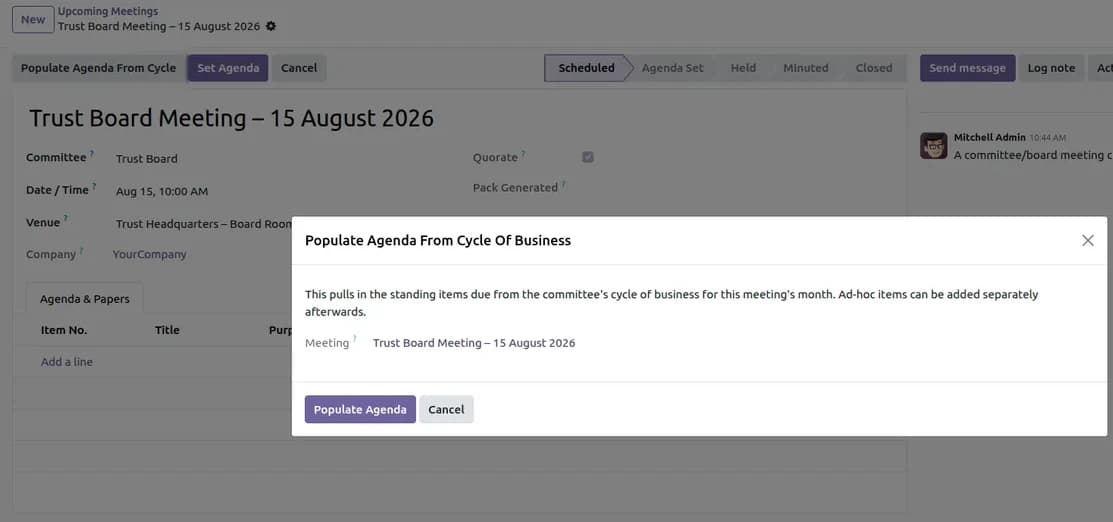The width and height of the screenshot is (1113, 522).
Task: Click the help mark next to Pack Generated
Action: coord(564,185)
